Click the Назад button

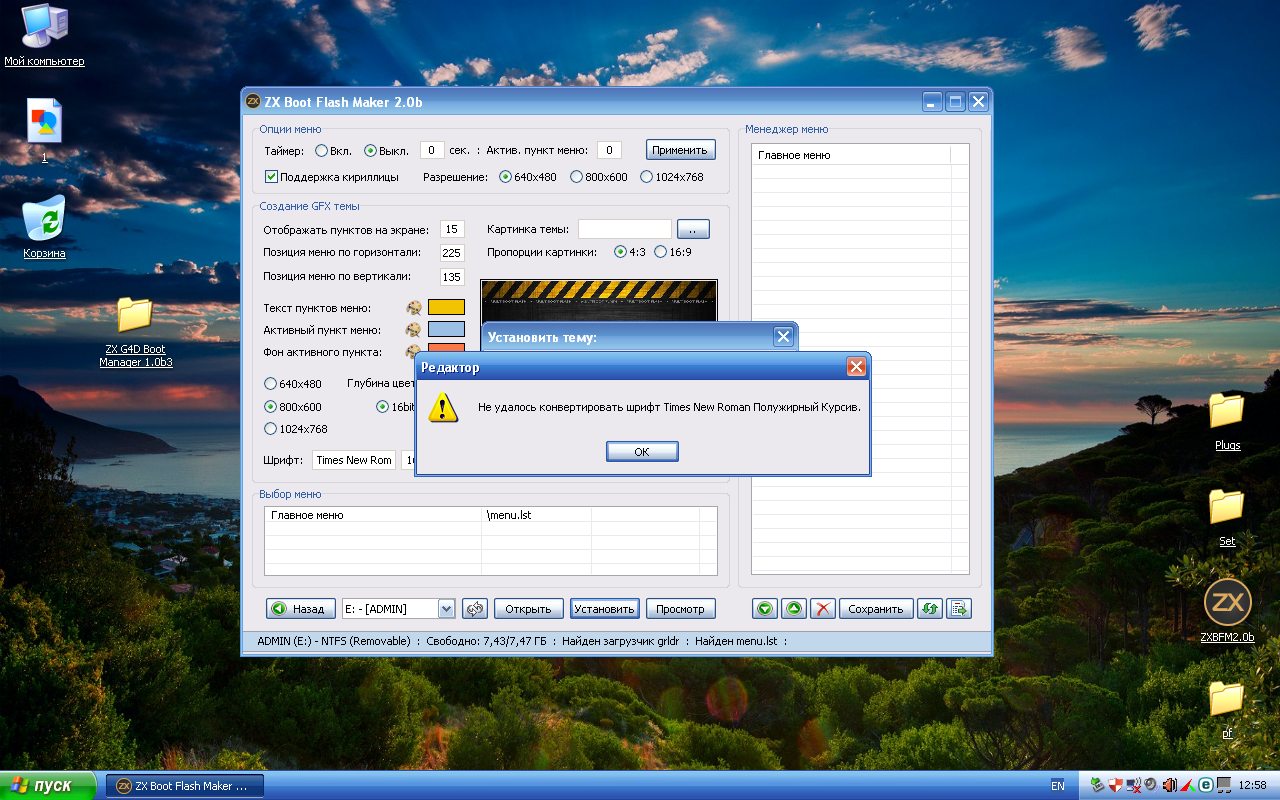[301, 608]
